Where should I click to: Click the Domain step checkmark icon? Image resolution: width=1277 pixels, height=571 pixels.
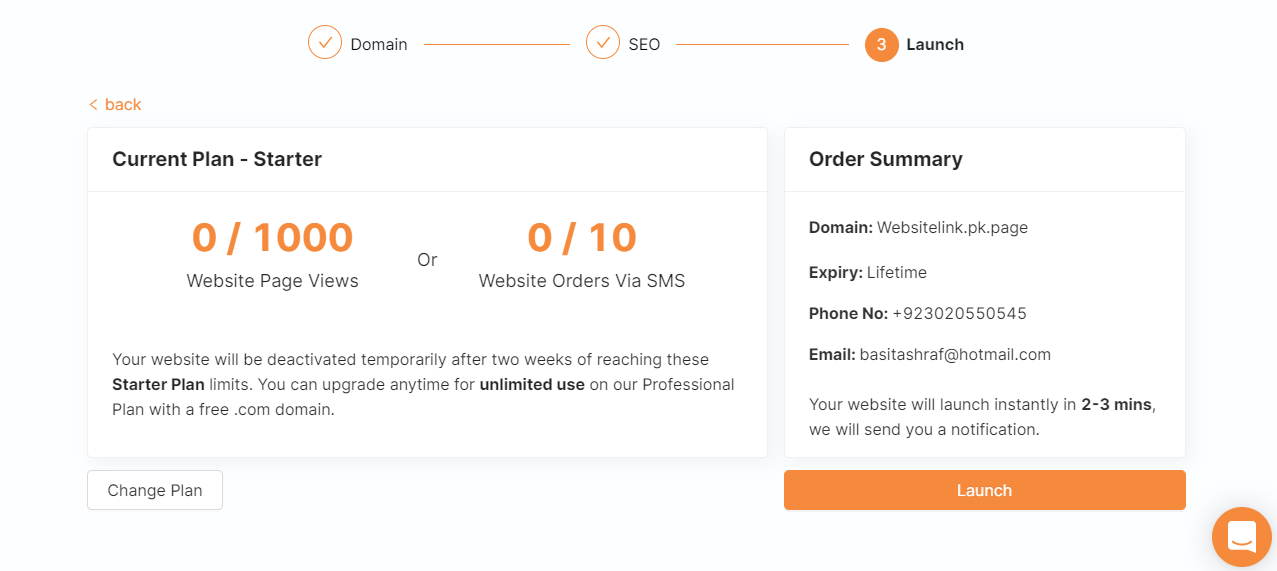[x=325, y=44]
